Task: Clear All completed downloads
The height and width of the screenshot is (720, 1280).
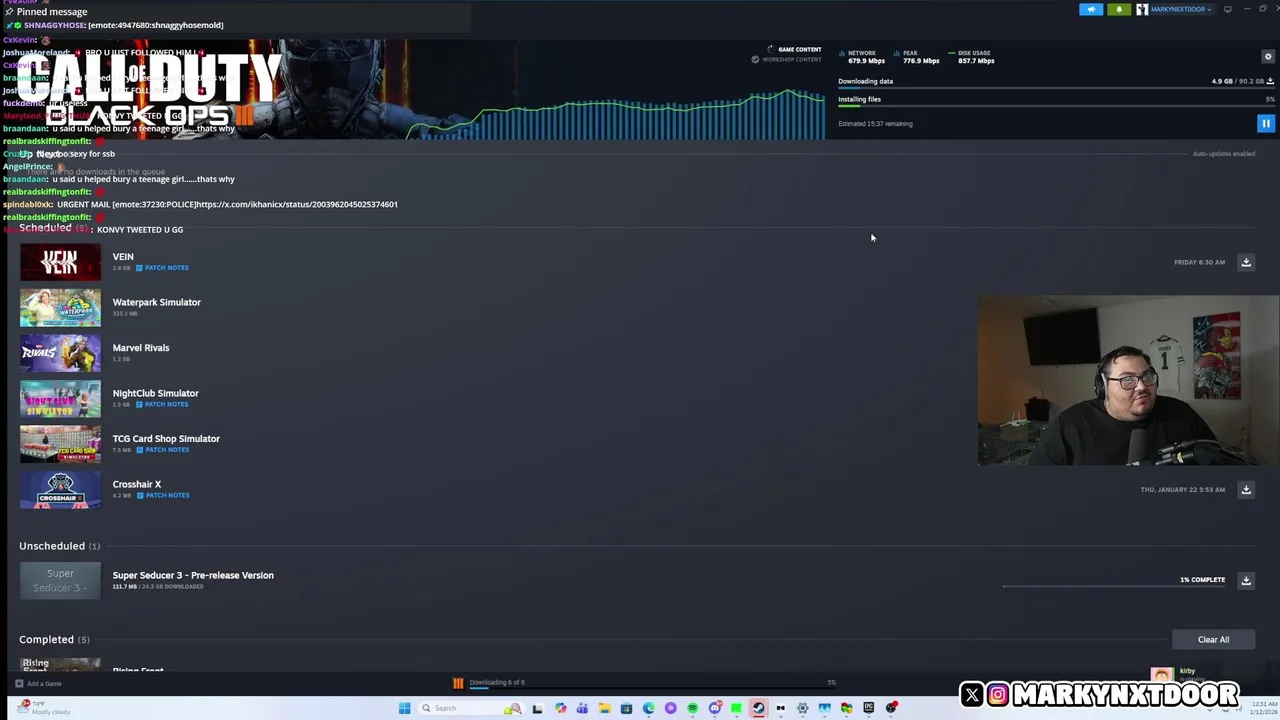Action: (1213, 640)
